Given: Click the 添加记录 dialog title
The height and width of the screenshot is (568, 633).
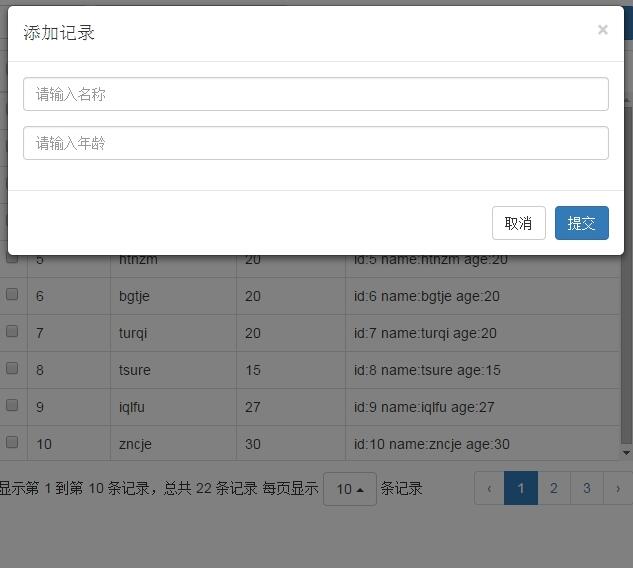Looking at the screenshot, I should (59, 33).
